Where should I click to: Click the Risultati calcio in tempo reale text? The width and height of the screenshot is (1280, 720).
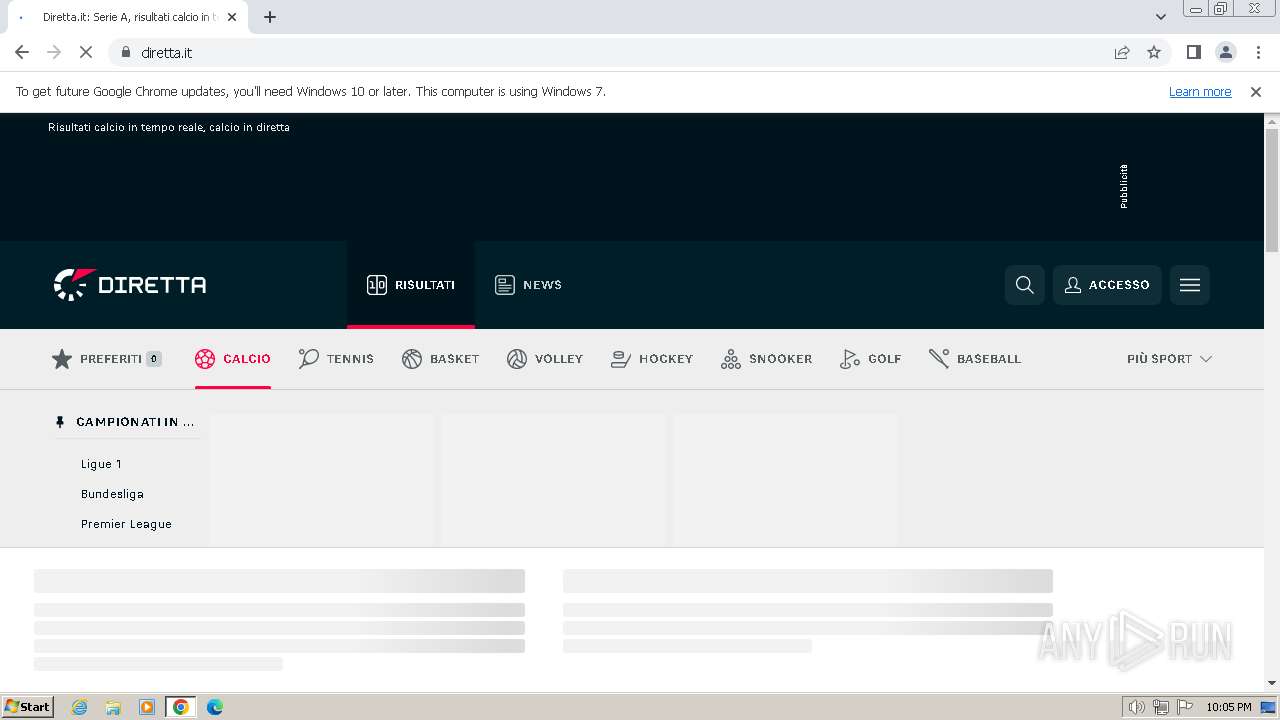pos(169,127)
